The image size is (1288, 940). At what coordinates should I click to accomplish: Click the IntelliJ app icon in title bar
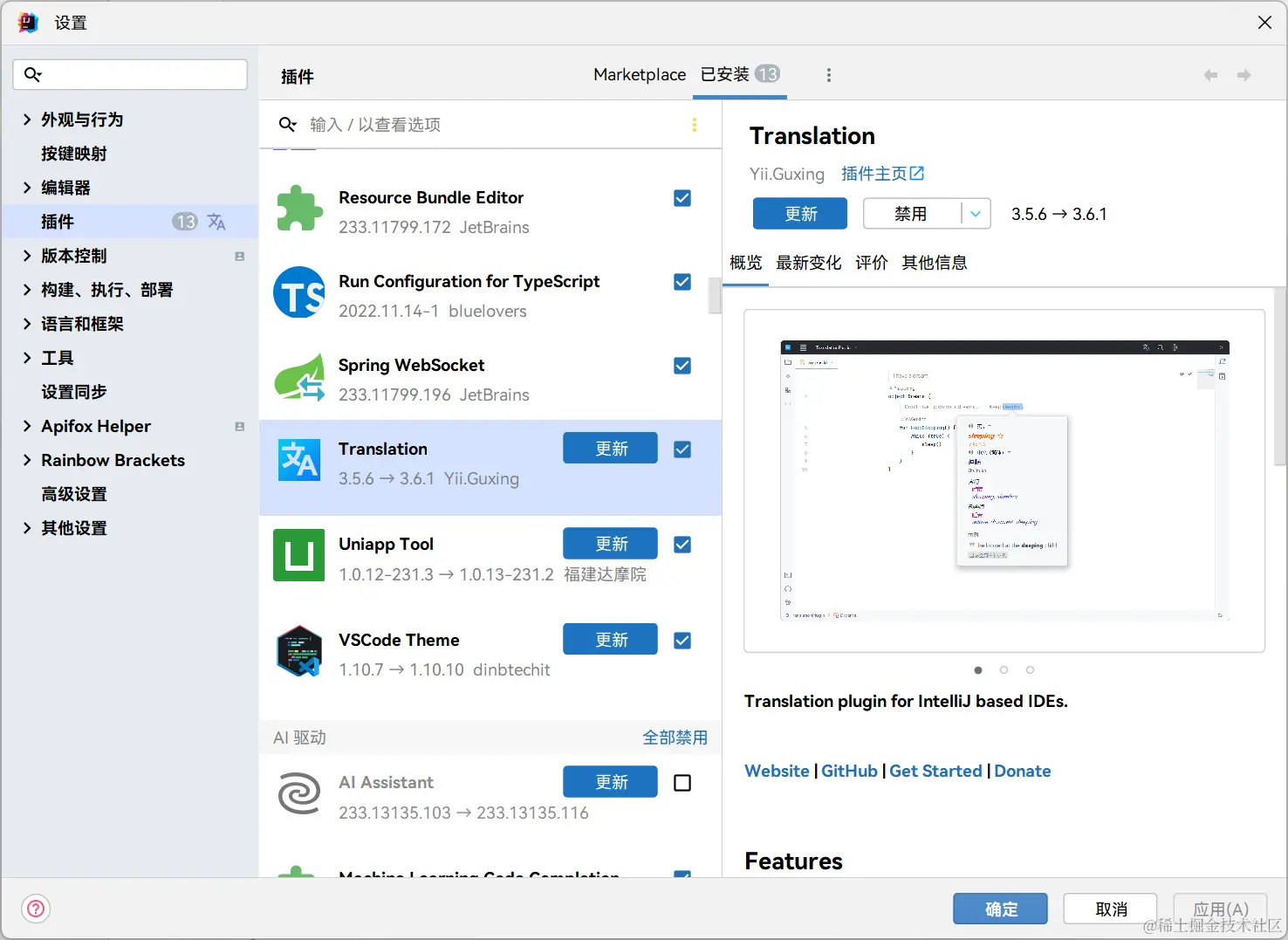click(28, 23)
